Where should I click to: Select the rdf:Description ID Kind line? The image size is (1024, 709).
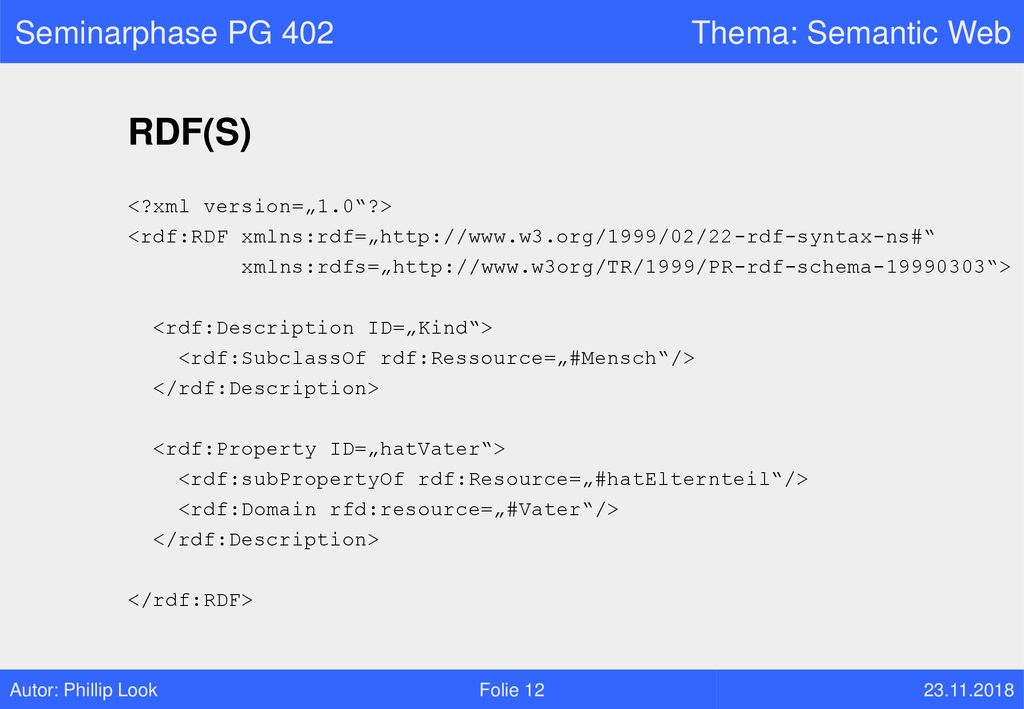323,328
